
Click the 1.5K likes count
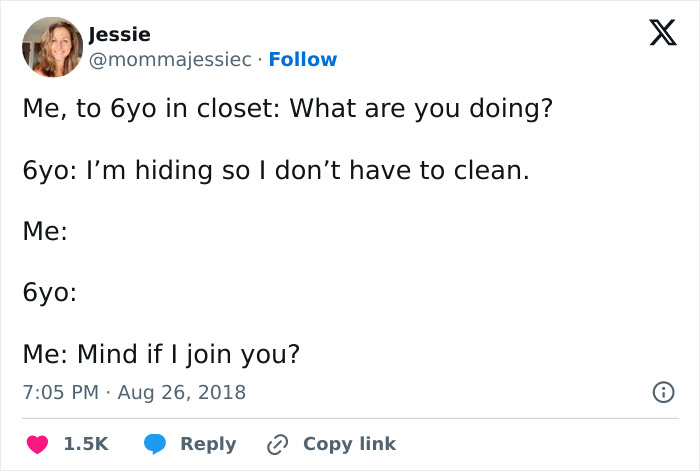[x=85, y=444]
